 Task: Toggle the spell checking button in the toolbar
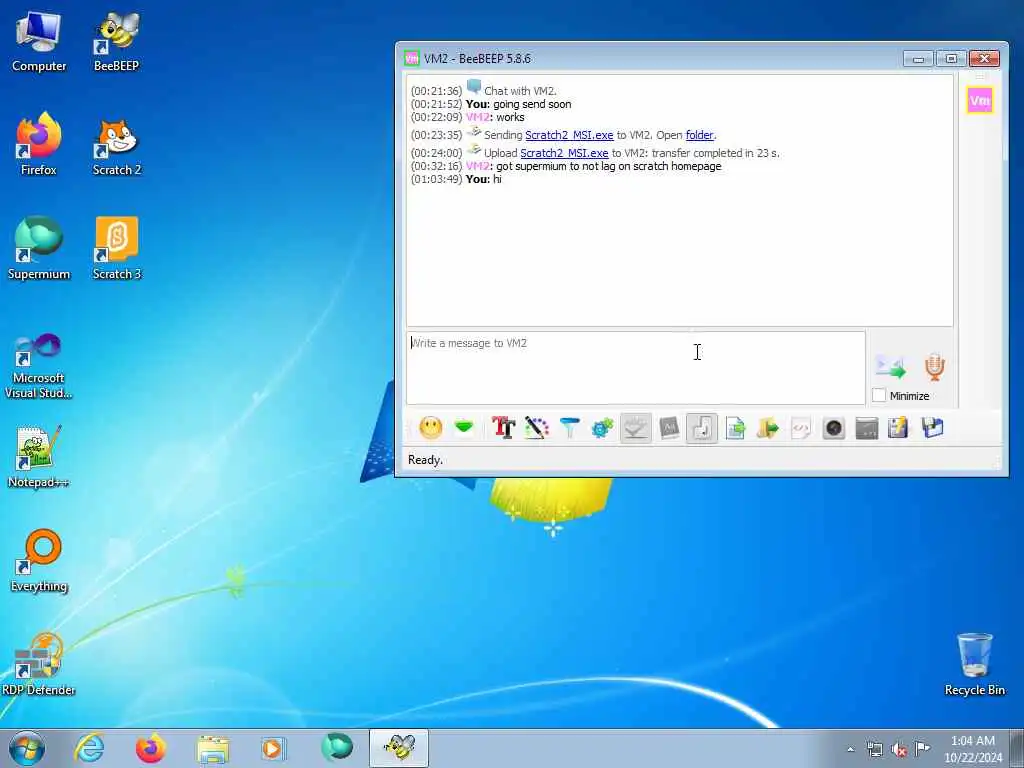(x=635, y=428)
